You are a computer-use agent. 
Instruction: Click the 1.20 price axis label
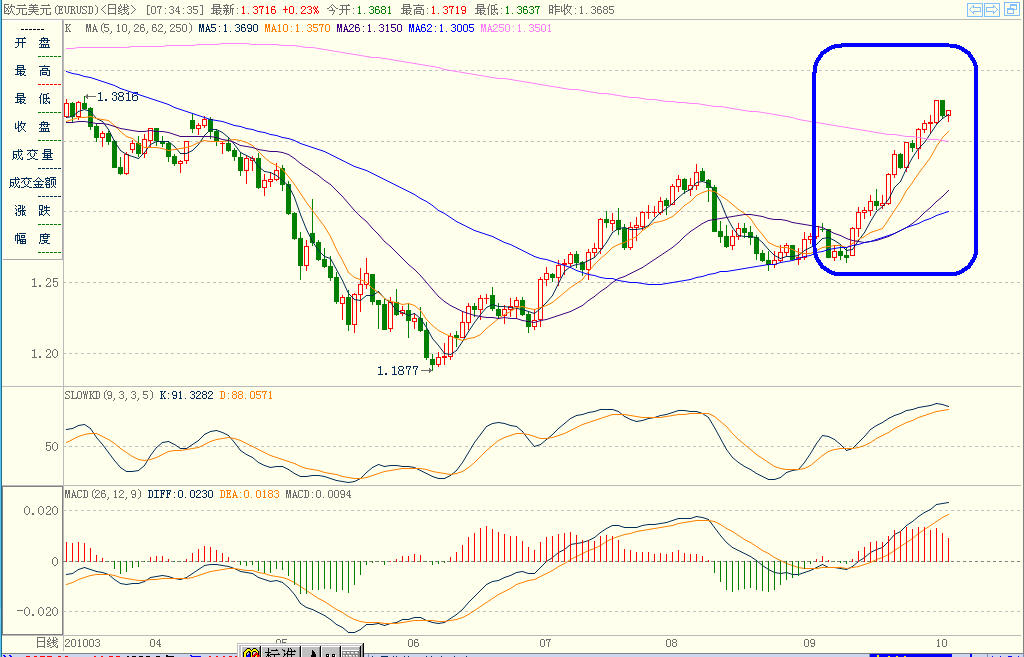tap(44, 354)
